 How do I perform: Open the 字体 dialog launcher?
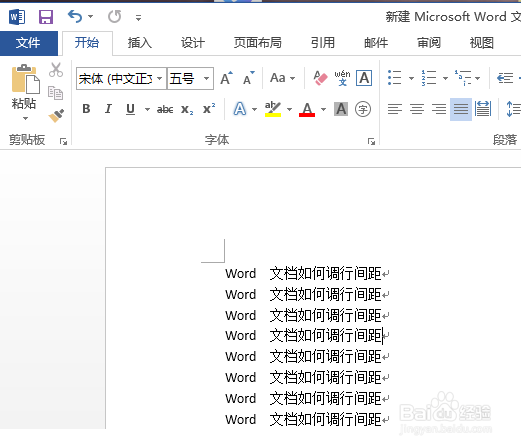(x=371, y=142)
